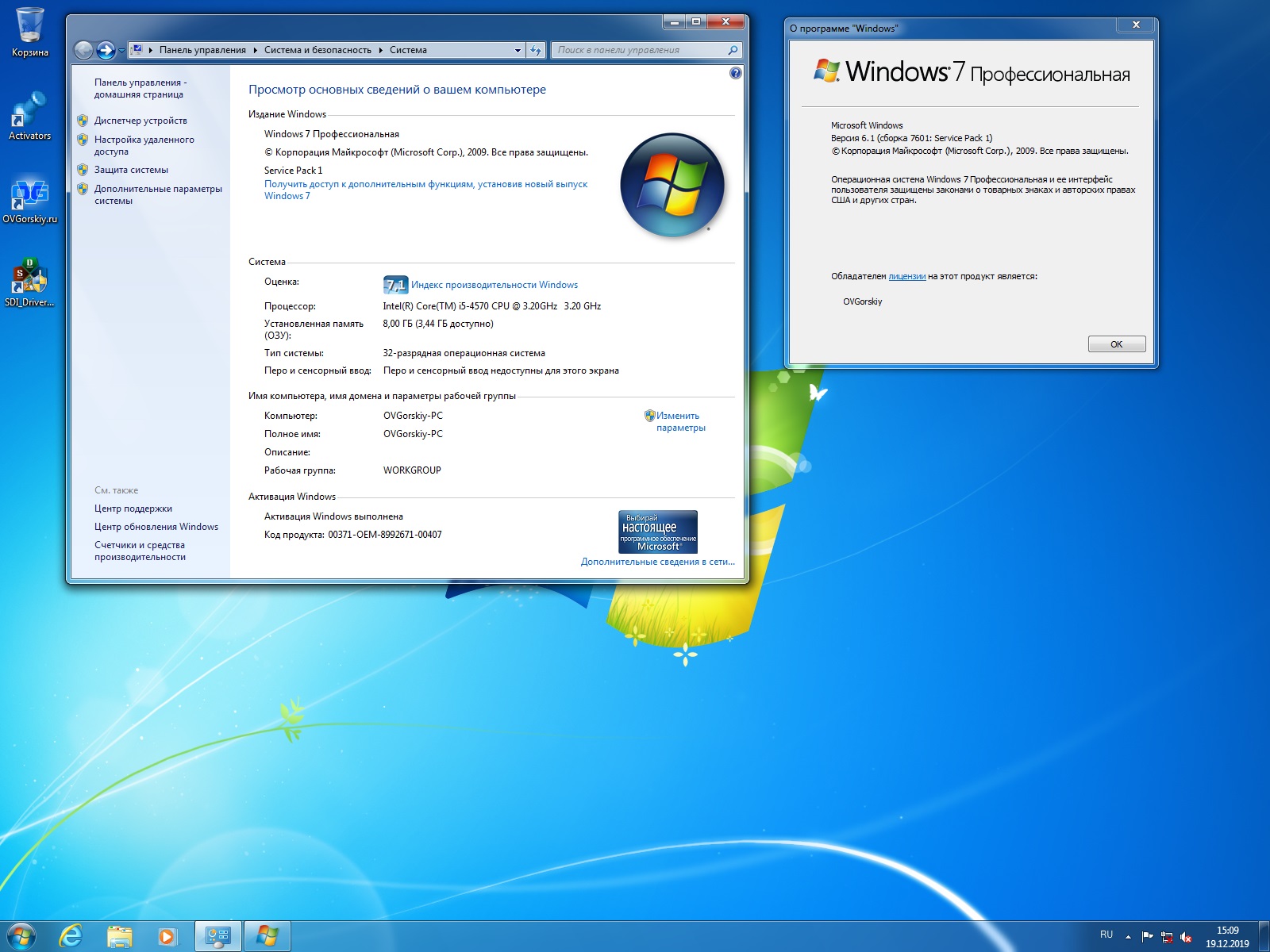Click the refresh button beside the address bar
This screenshot has width=1270, height=952.
tap(536, 50)
